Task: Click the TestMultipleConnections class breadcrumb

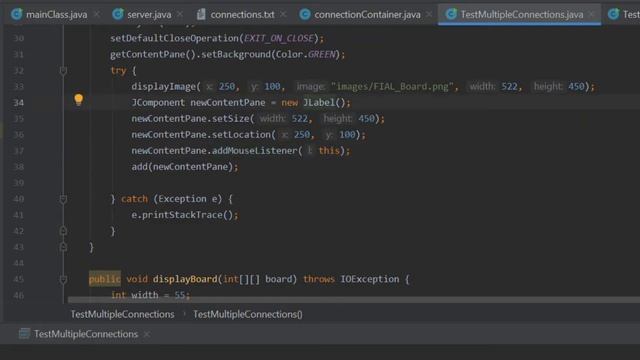Action: point(122,314)
